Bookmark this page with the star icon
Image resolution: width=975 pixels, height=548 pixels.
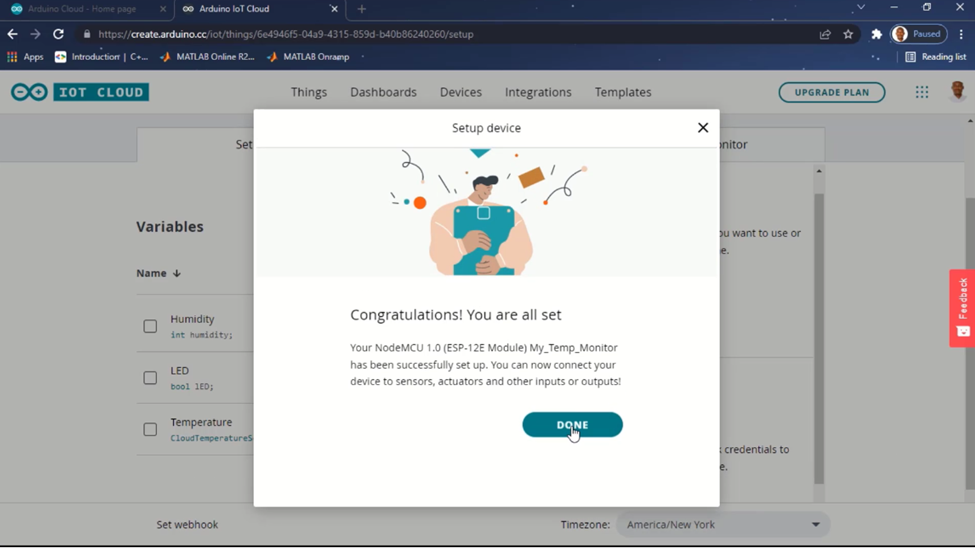point(848,34)
